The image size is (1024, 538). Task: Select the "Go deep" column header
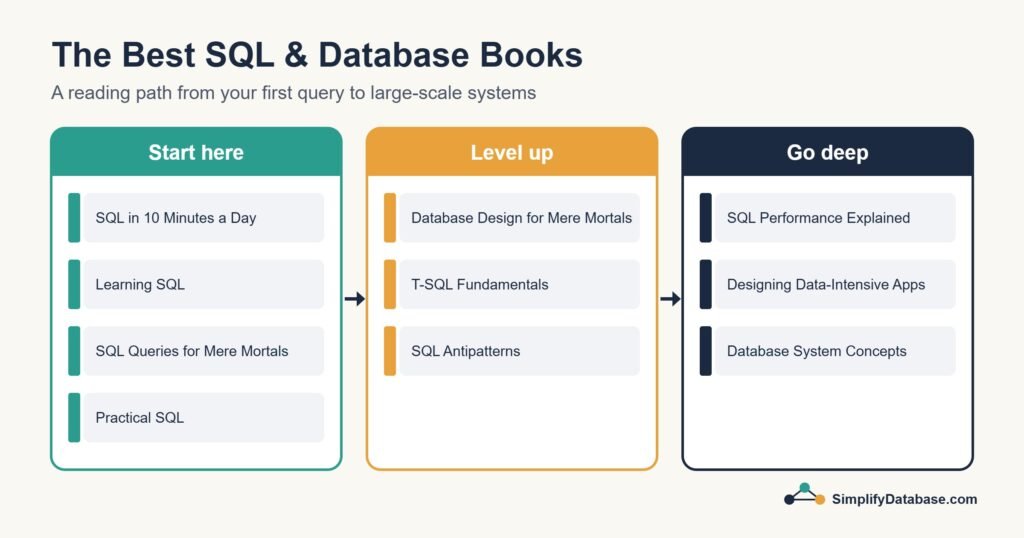[827, 152]
